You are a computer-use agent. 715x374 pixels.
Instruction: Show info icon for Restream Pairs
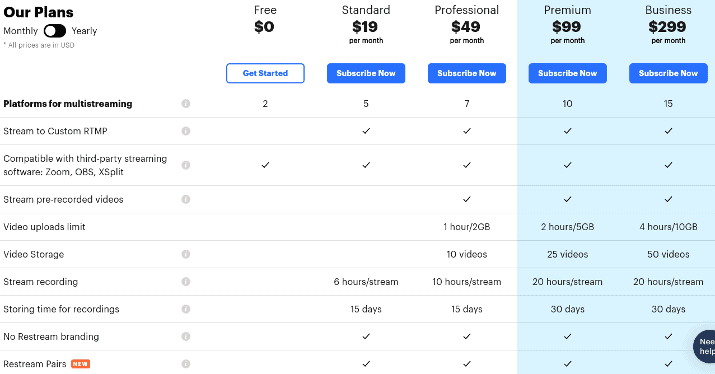[186, 364]
